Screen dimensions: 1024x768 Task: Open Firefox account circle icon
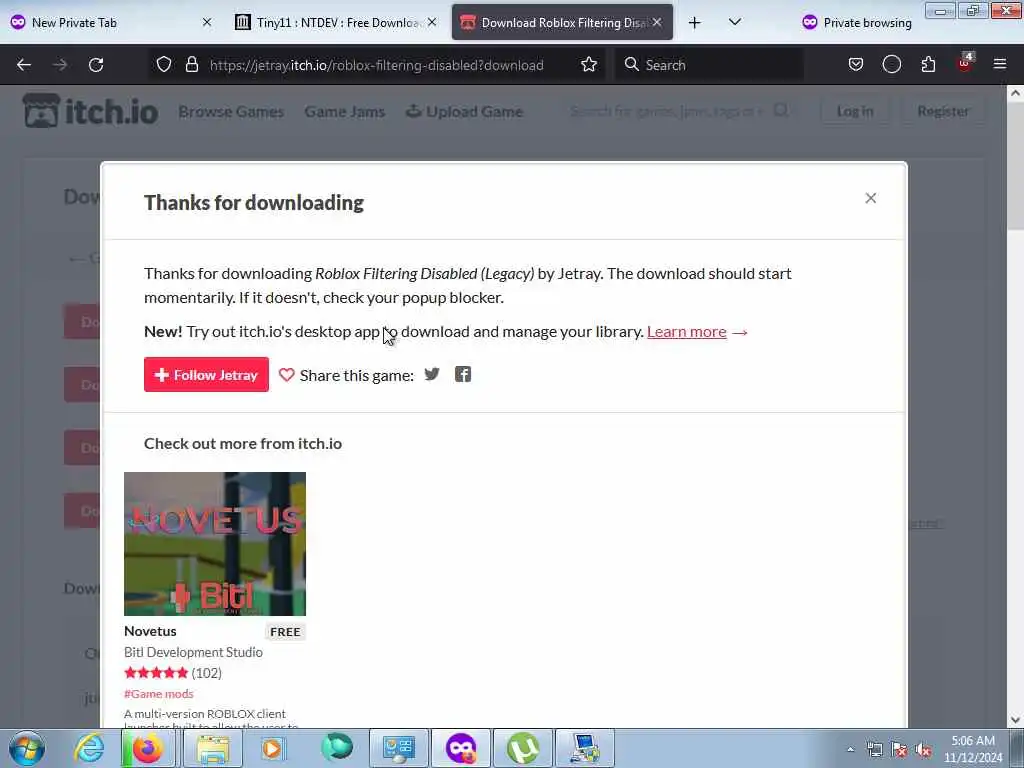tap(891, 64)
